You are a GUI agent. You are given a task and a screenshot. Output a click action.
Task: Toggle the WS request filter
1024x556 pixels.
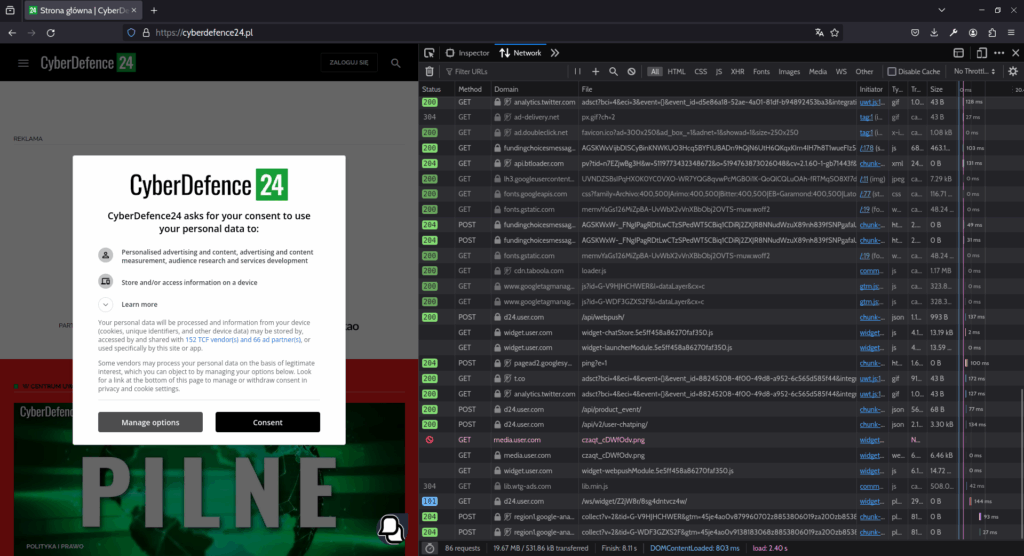point(841,72)
